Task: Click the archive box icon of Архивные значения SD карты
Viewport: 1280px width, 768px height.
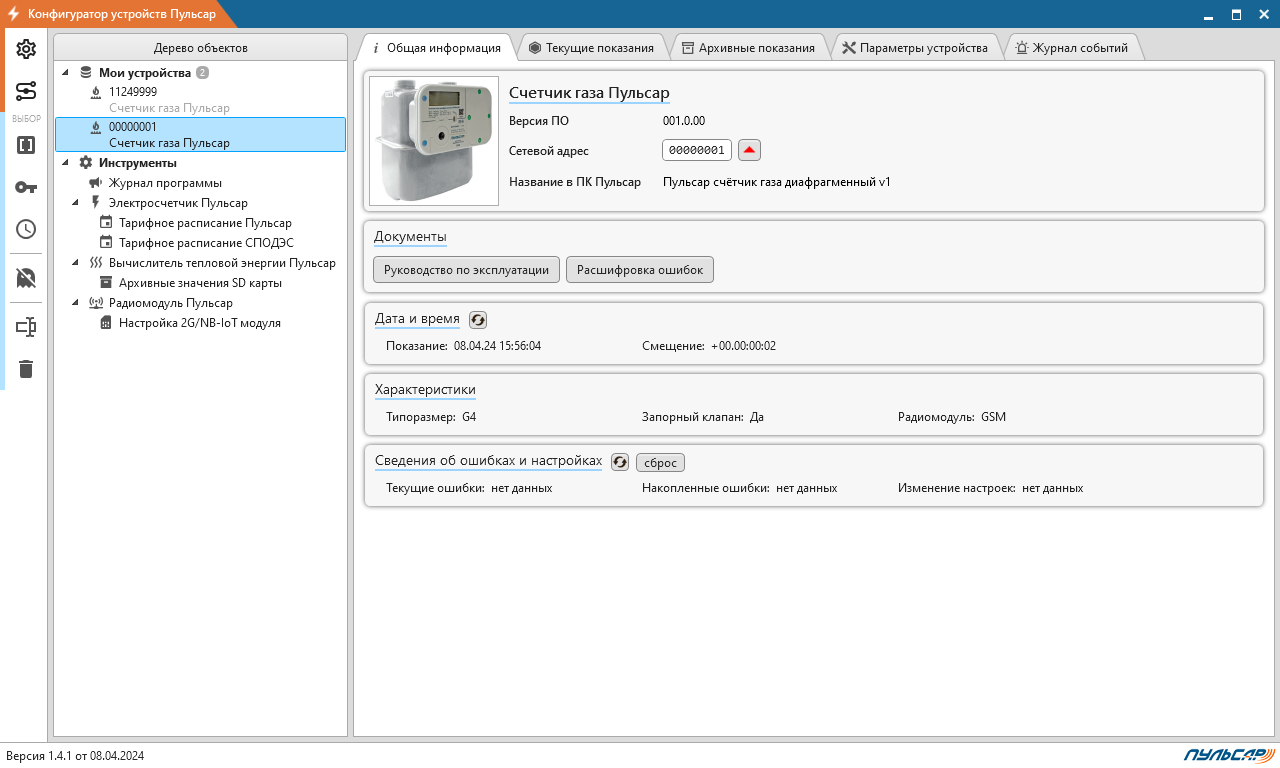Action: click(106, 283)
